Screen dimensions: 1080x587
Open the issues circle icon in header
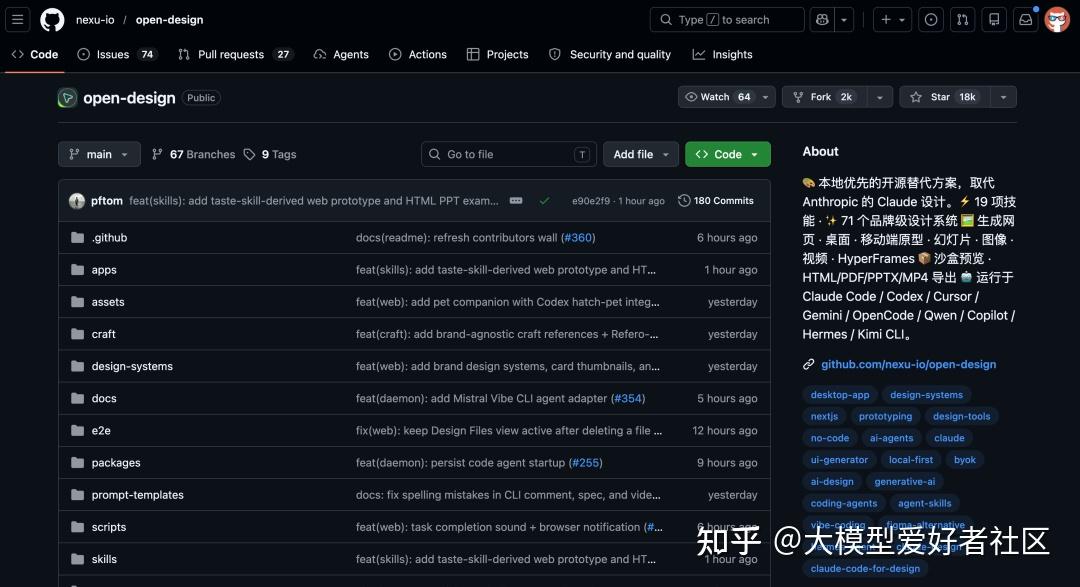(931, 19)
